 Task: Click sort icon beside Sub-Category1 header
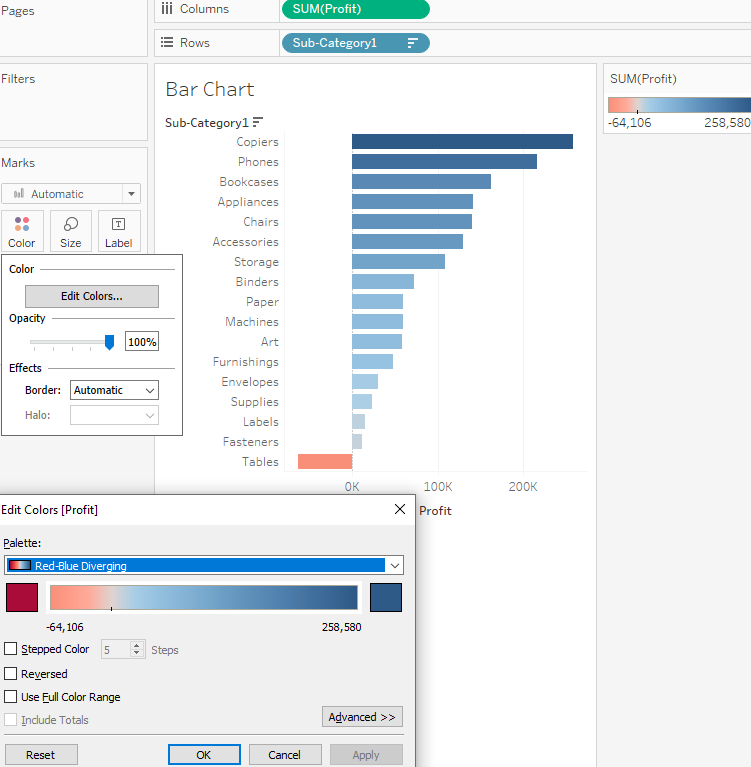click(x=258, y=122)
